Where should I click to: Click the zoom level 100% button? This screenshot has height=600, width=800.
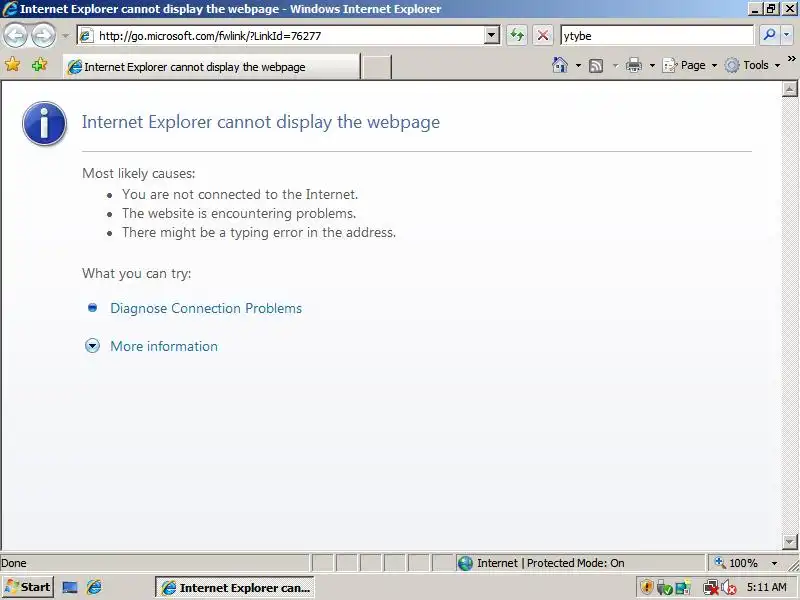(736, 563)
